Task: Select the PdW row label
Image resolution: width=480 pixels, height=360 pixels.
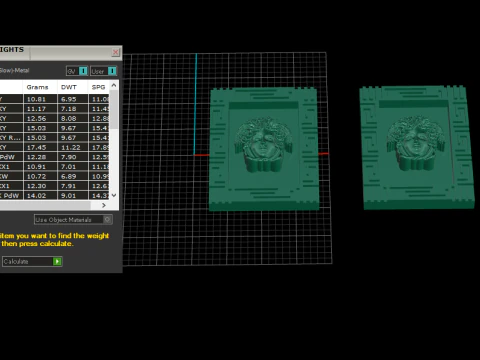Action: (11, 157)
